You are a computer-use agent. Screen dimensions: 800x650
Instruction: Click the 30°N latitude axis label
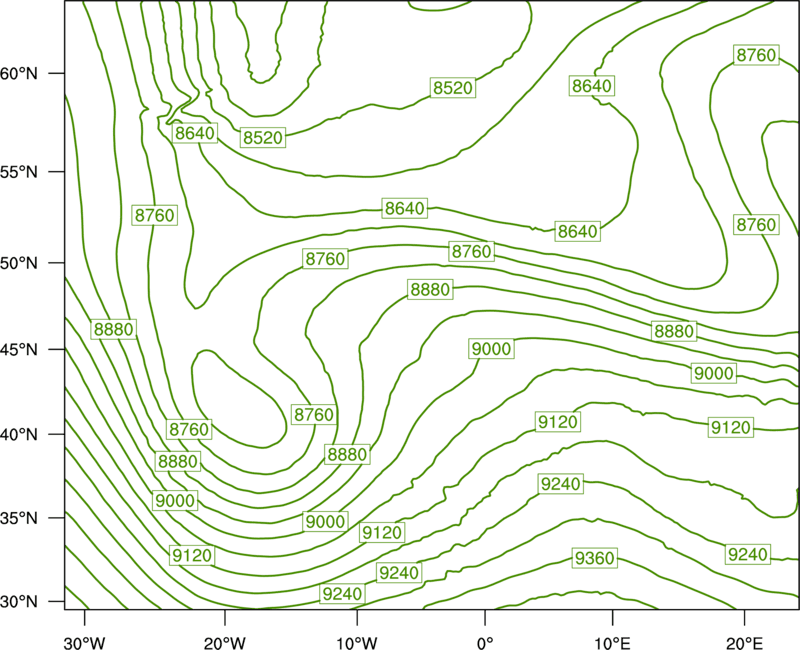19,602
